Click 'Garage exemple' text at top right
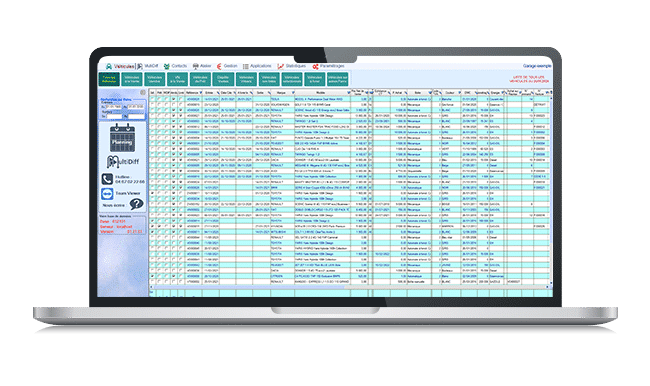This screenshot has height=386, width=650. [x=537, y=66]
